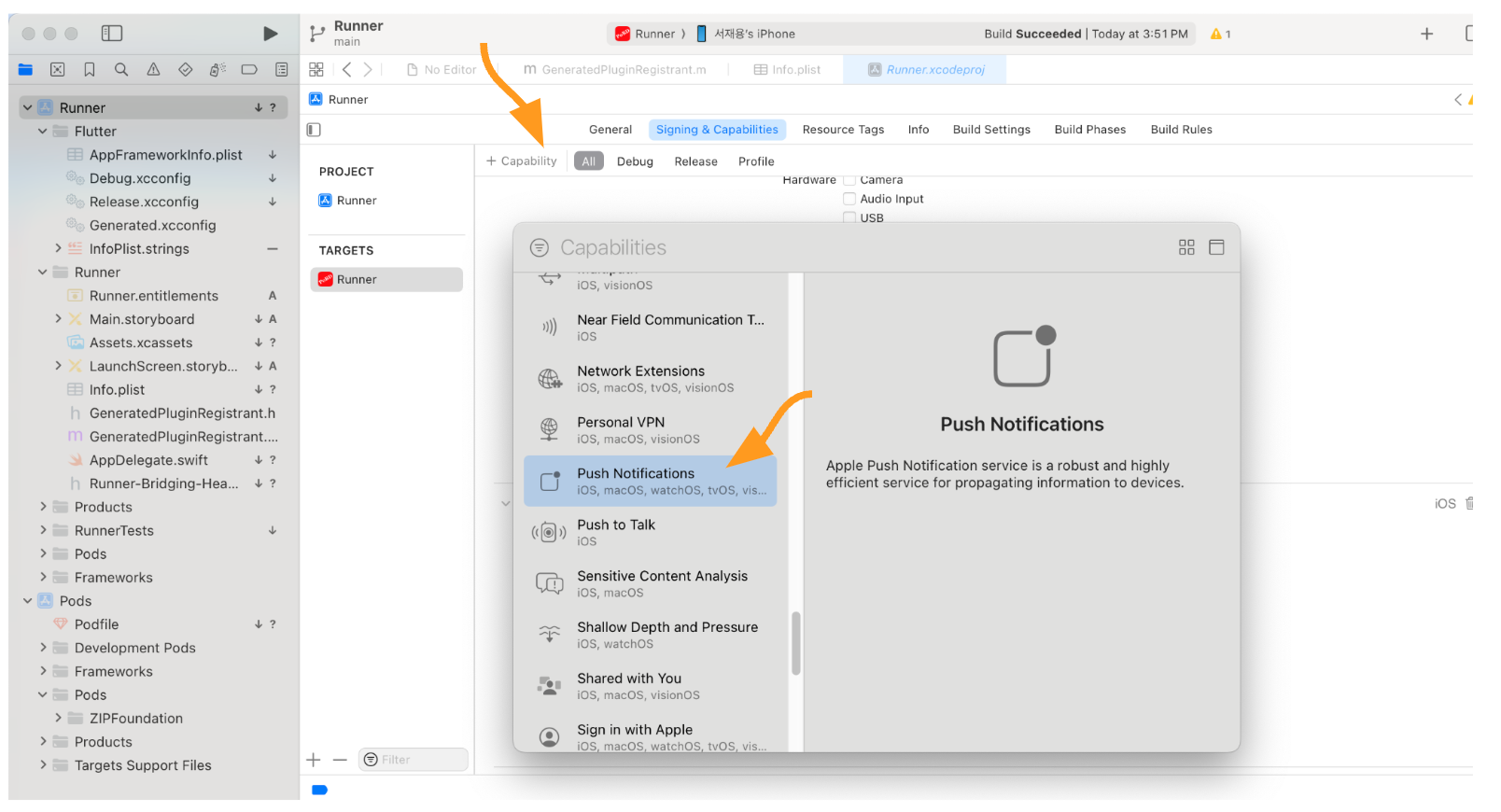Switch Capabilities library to grid view
Screen dimensions: 1501x812
(x=1186, y=247)
